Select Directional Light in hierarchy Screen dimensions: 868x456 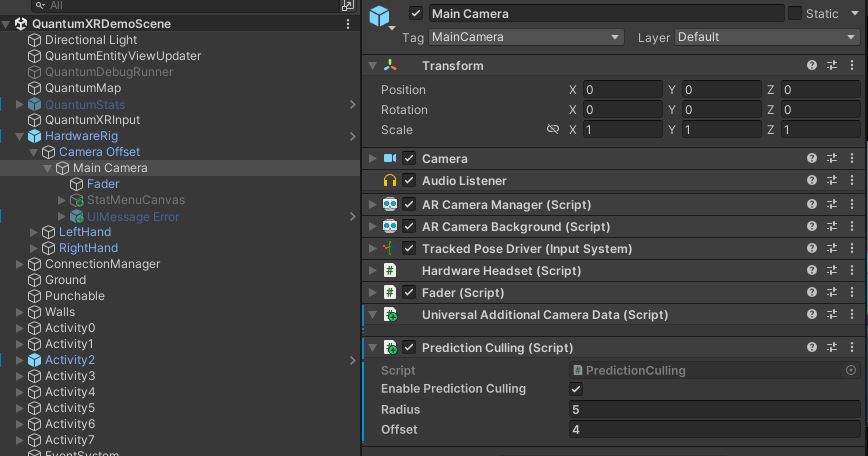(x=91, y=40)
